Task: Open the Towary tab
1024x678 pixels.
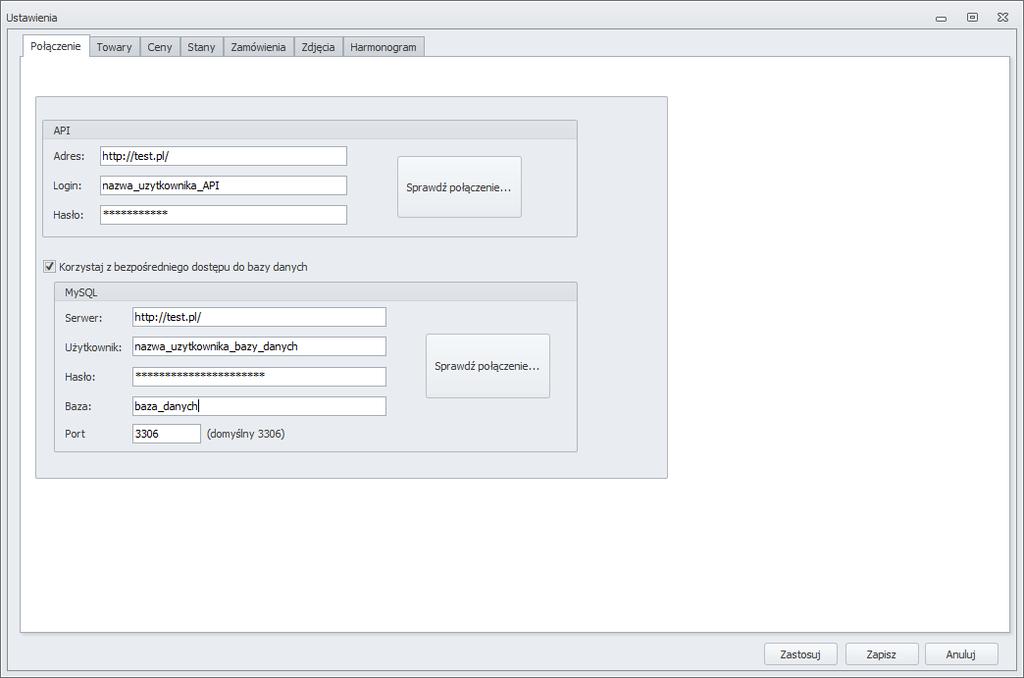Action: point(114,47)
